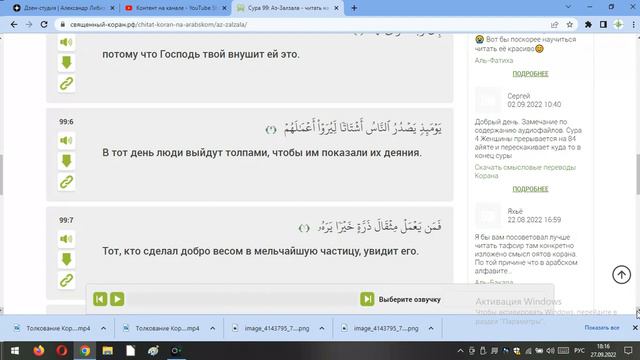Open Скачать смысловые переводы Корана link
This screenshot has width=640, height=360.
[525, 171]
